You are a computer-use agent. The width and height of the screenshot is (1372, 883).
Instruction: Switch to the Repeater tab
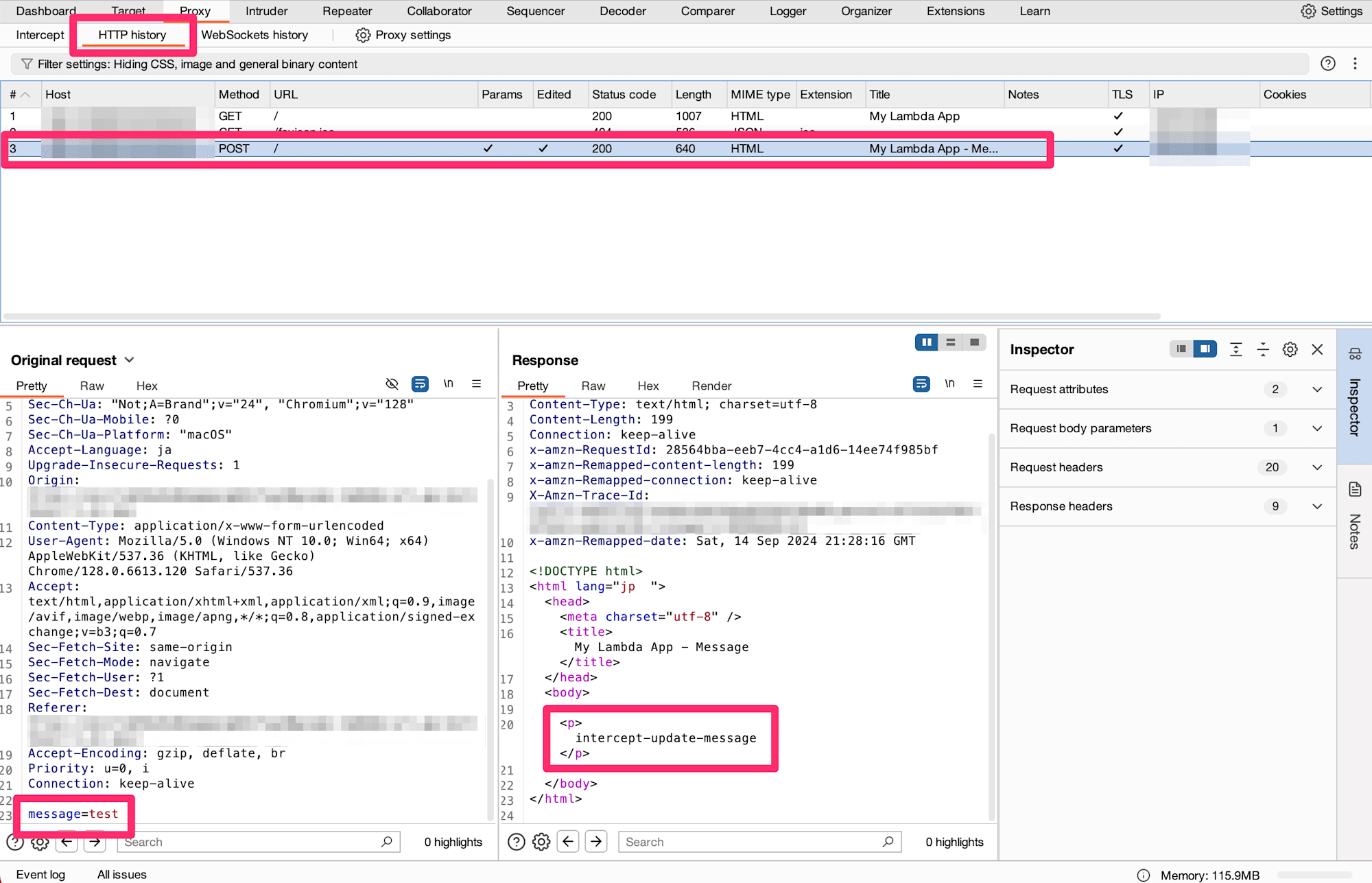click(347, 11)
